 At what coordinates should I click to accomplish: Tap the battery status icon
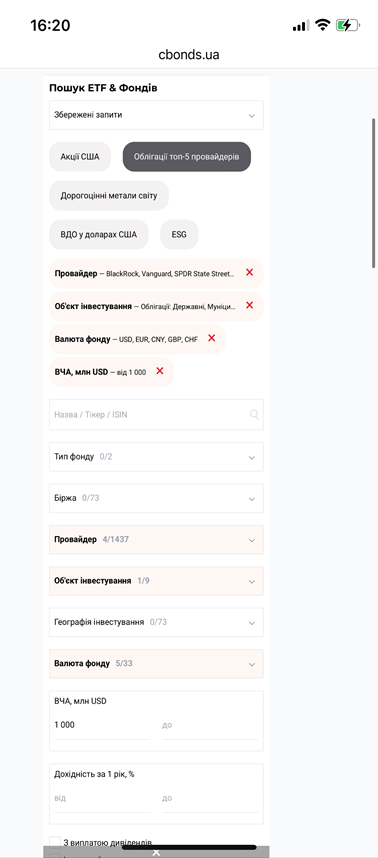point(348,25)
